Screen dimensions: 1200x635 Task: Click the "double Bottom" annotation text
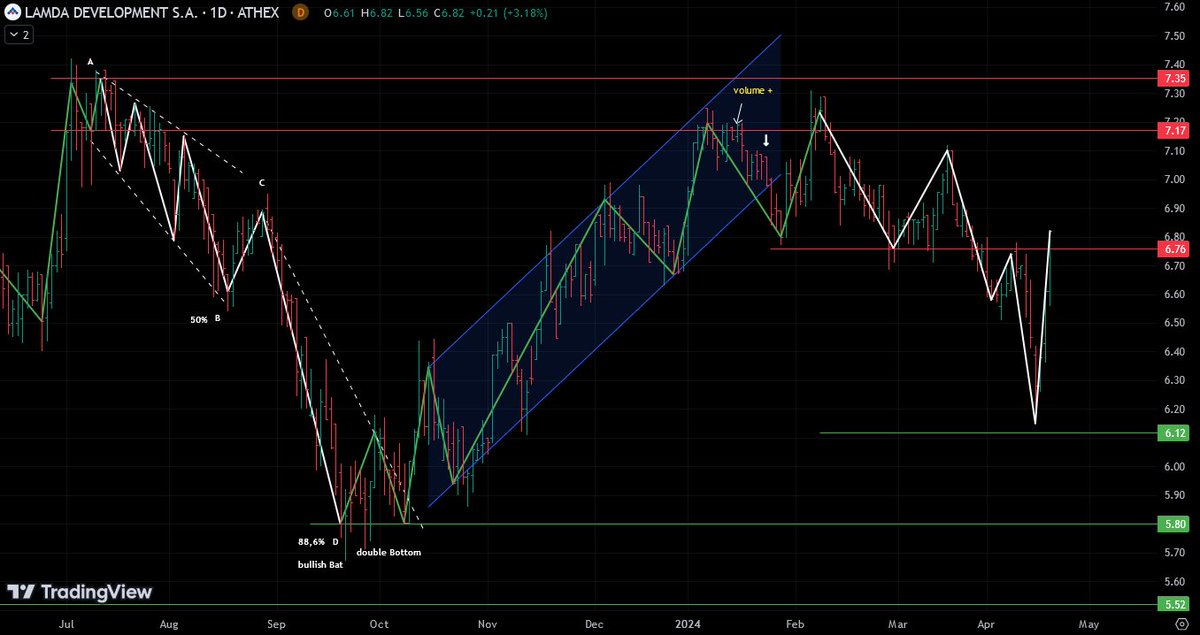[x=390, y=551]
